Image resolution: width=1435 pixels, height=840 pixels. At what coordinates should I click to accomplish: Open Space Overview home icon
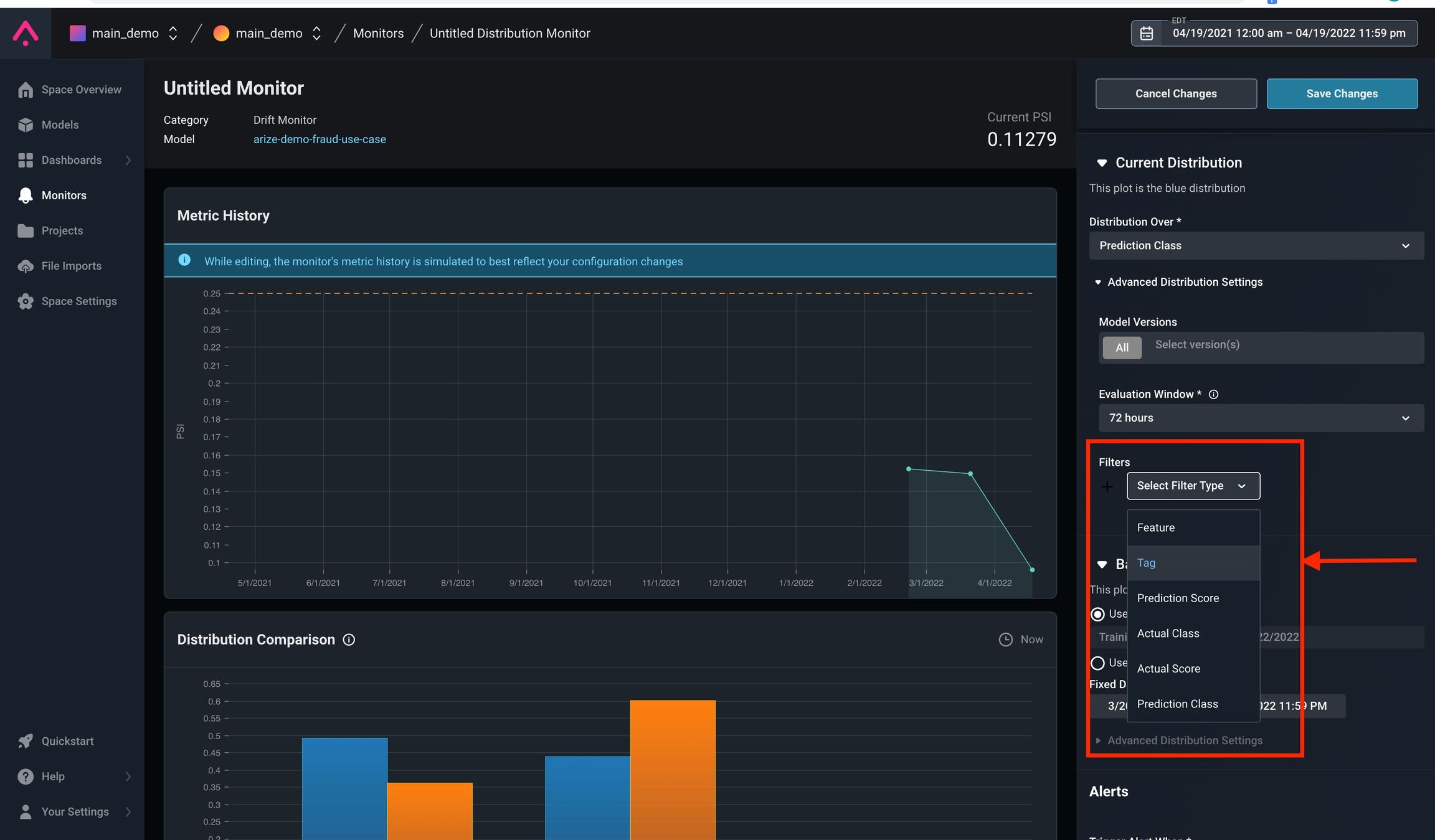(26, 90)
